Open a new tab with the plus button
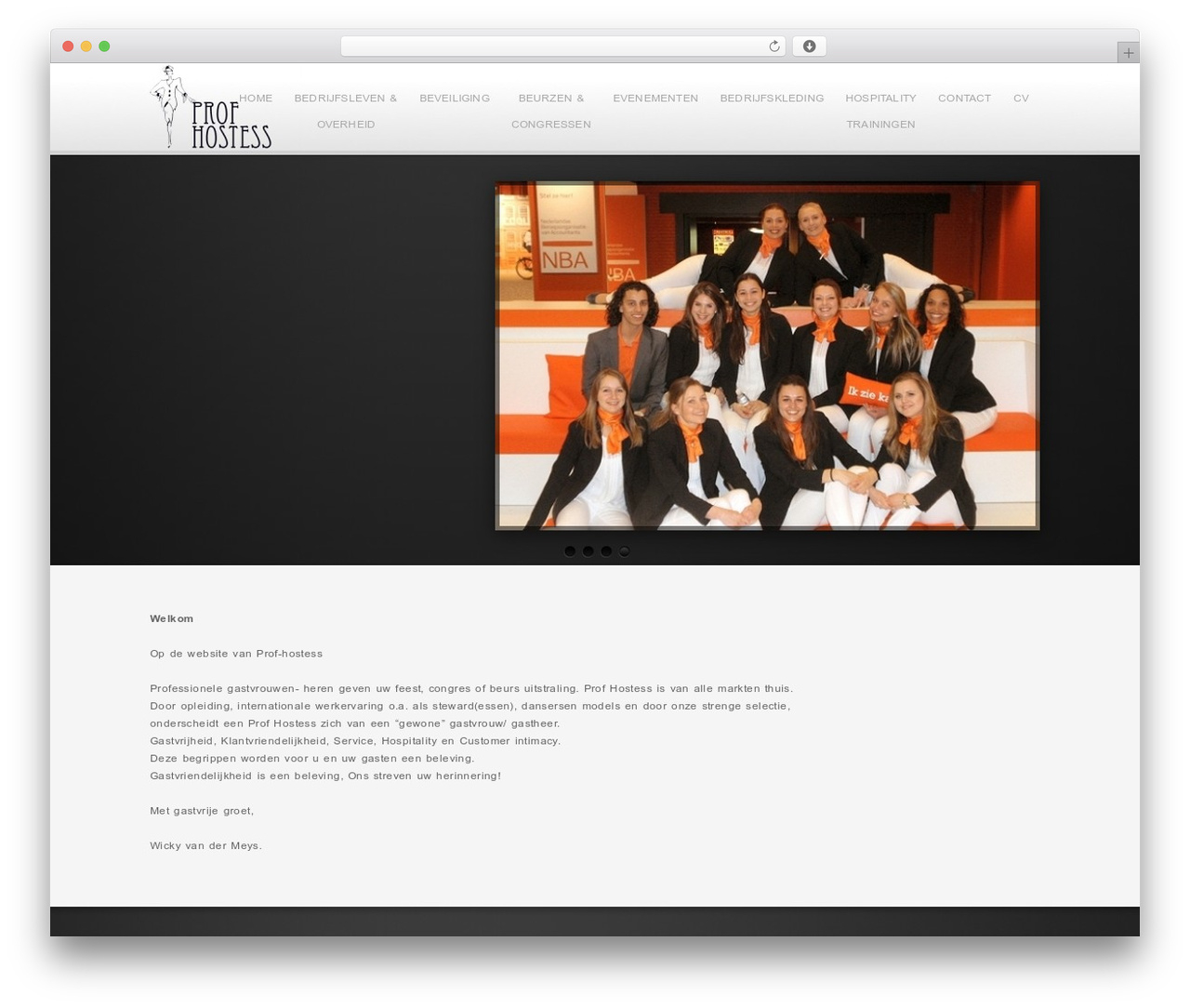 pos(1128,53)
